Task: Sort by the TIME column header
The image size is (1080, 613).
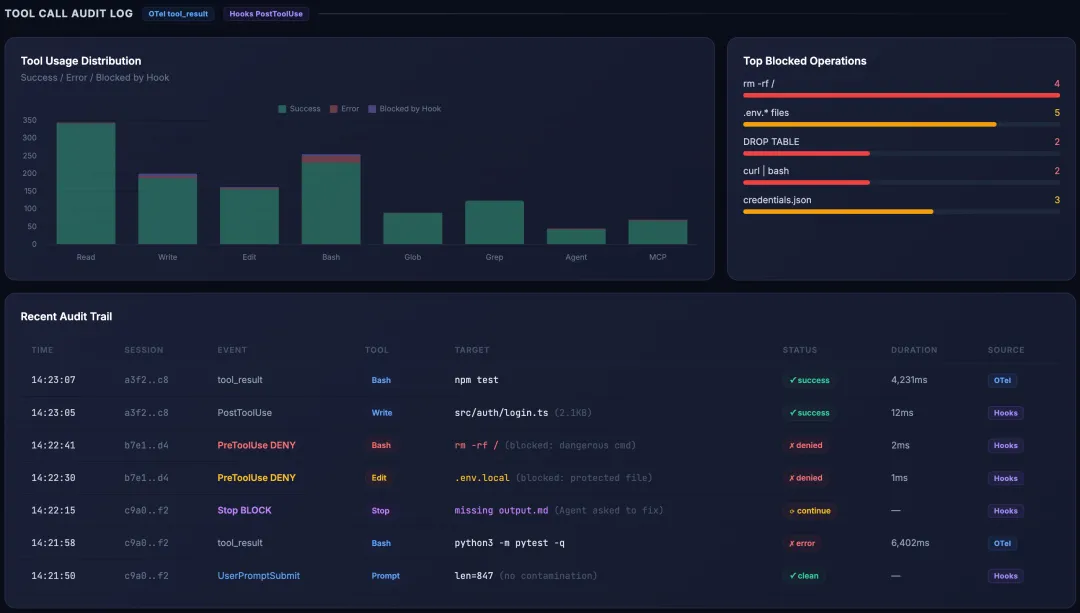Action: pos(42,350)
